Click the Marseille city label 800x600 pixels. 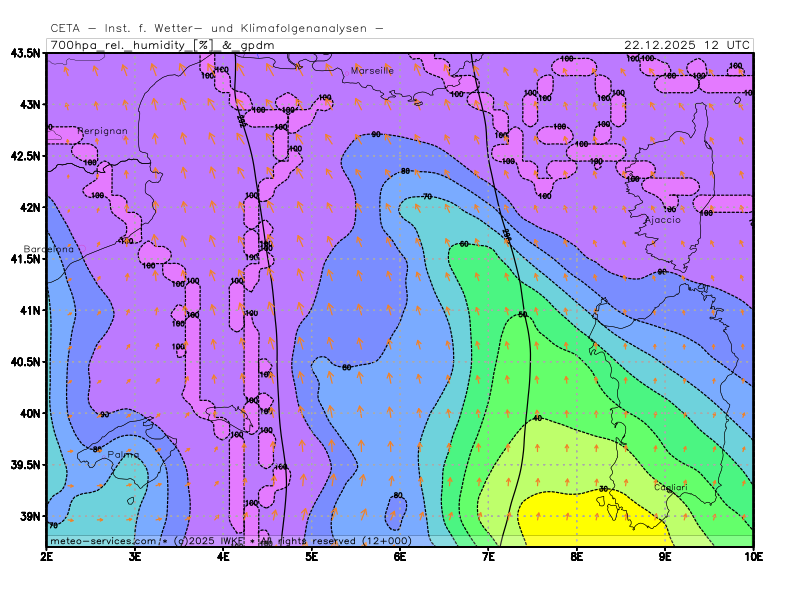(372, 71)
